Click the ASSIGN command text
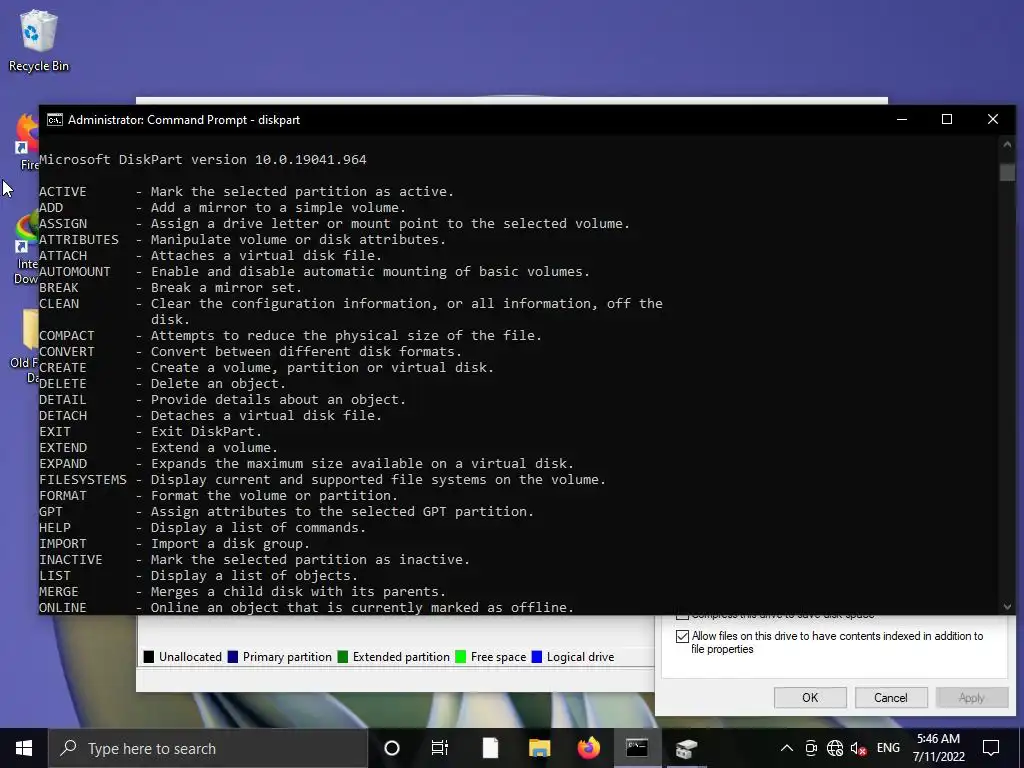This screenshot has height=768, width=1024. coord(63,223)
